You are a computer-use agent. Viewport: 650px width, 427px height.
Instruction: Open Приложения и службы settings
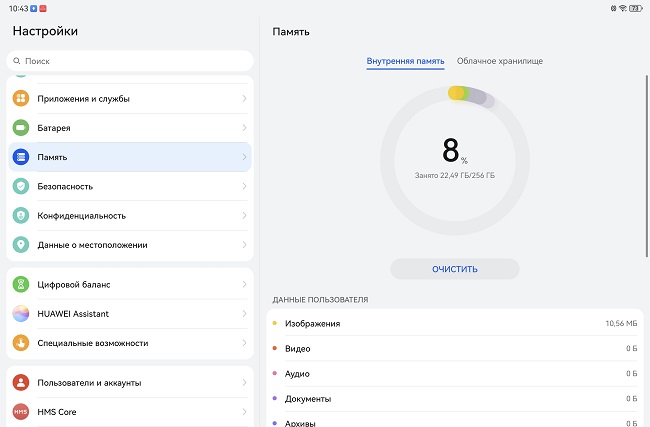coord(130,98)
